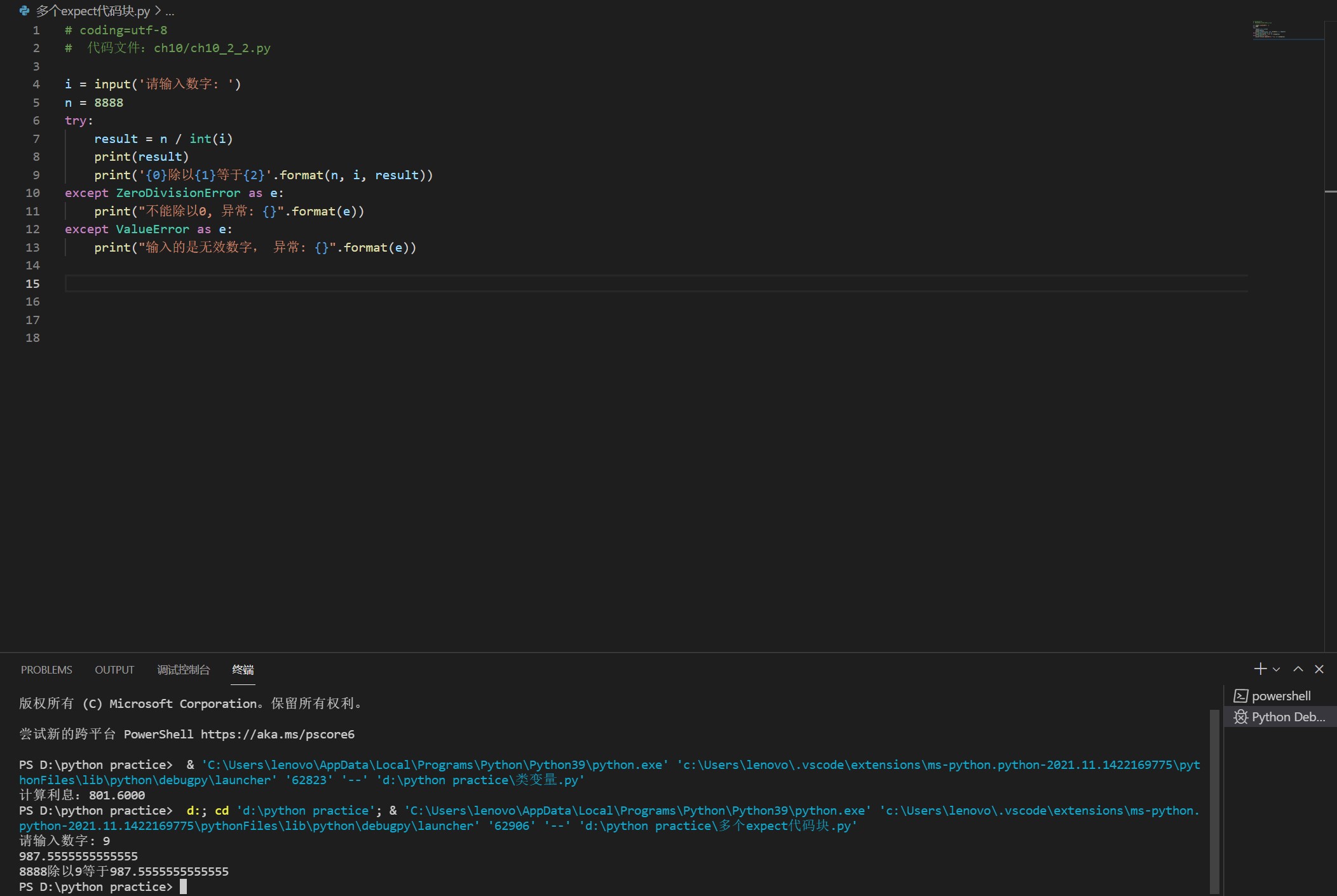Click the terminal vertical scrollbar

[x=1214, y=801]
